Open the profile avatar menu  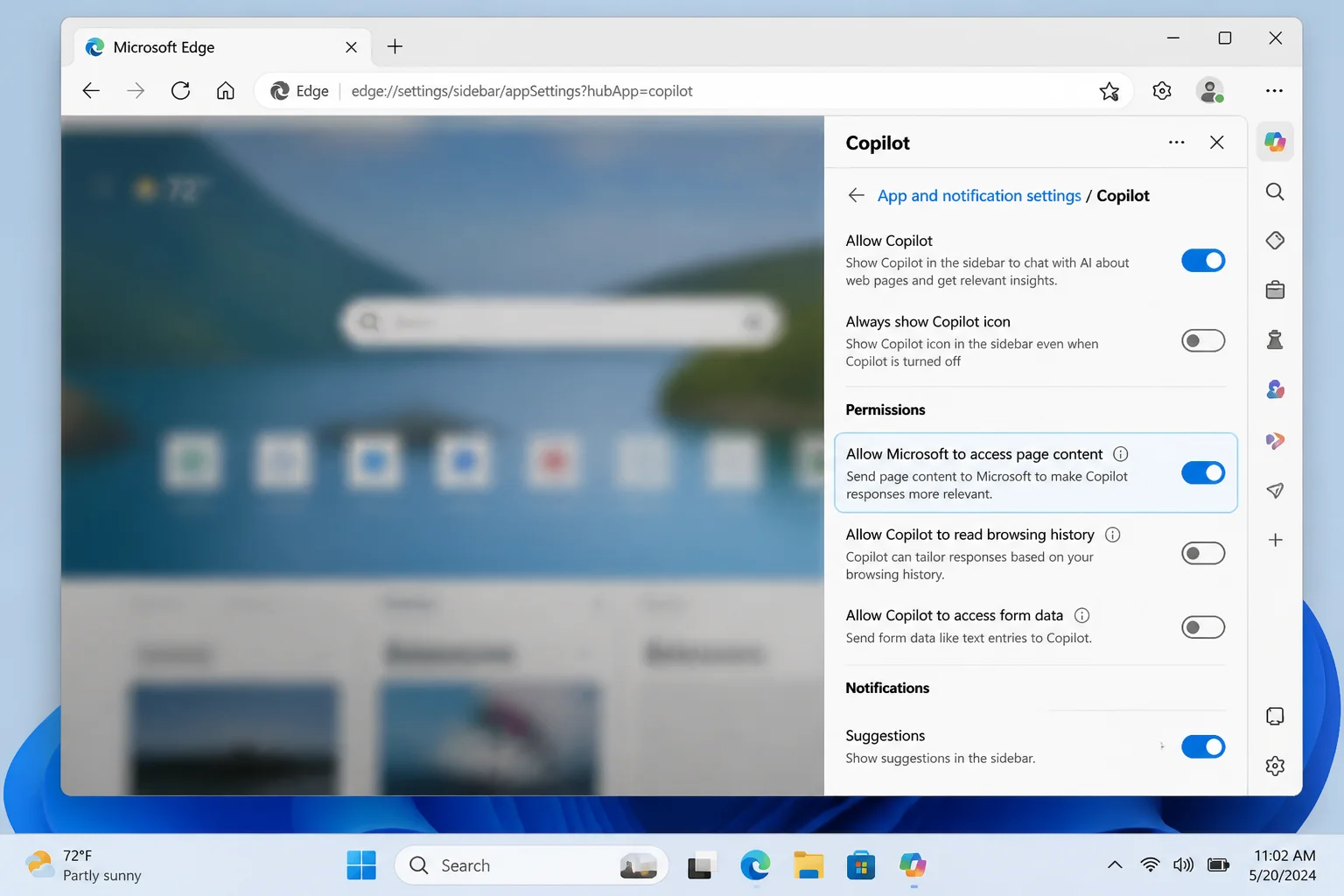pyautogui.click(x=1210, y=91)
